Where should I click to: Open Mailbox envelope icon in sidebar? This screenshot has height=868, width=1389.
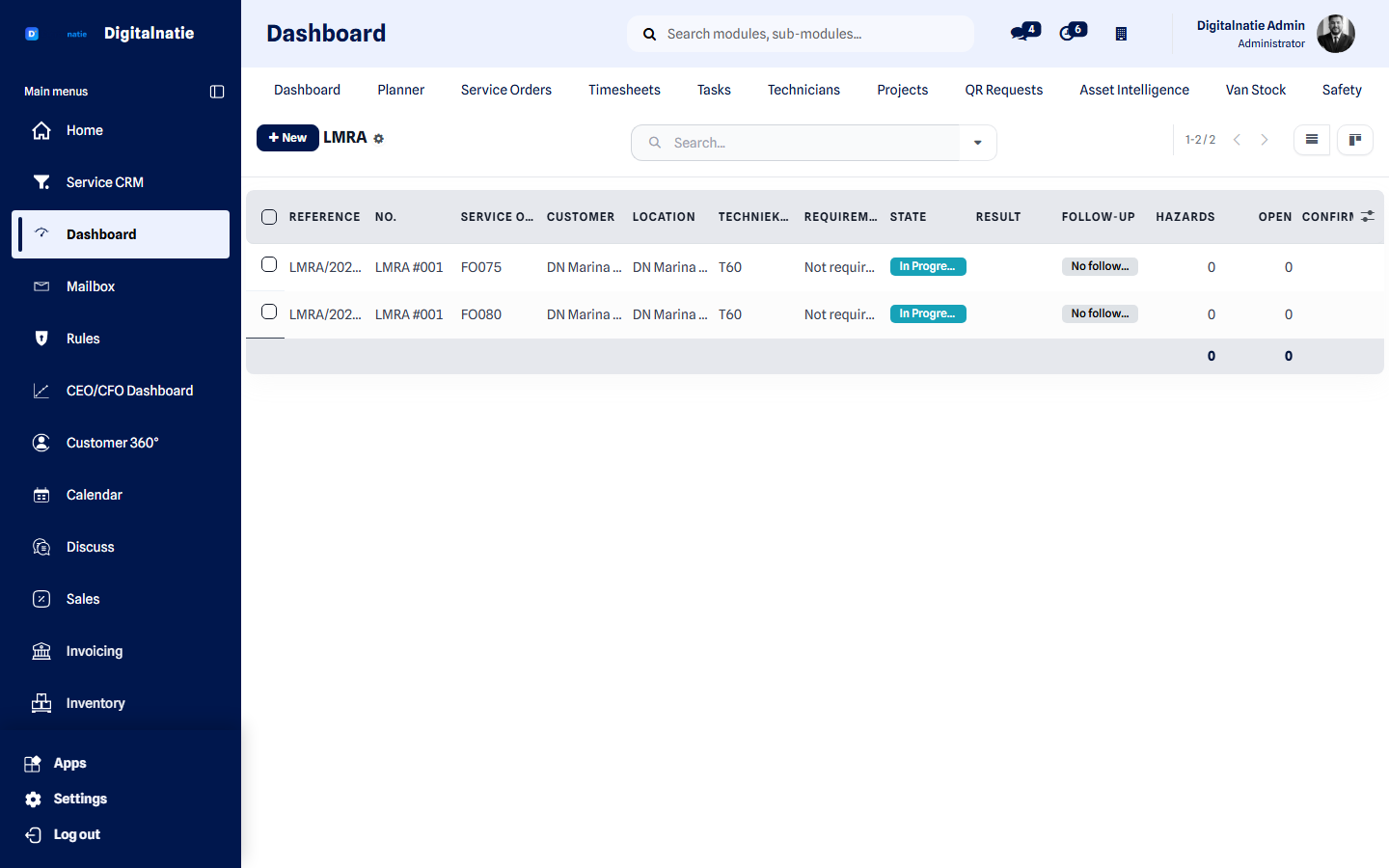pyautogui.click(x=41, y=286)
